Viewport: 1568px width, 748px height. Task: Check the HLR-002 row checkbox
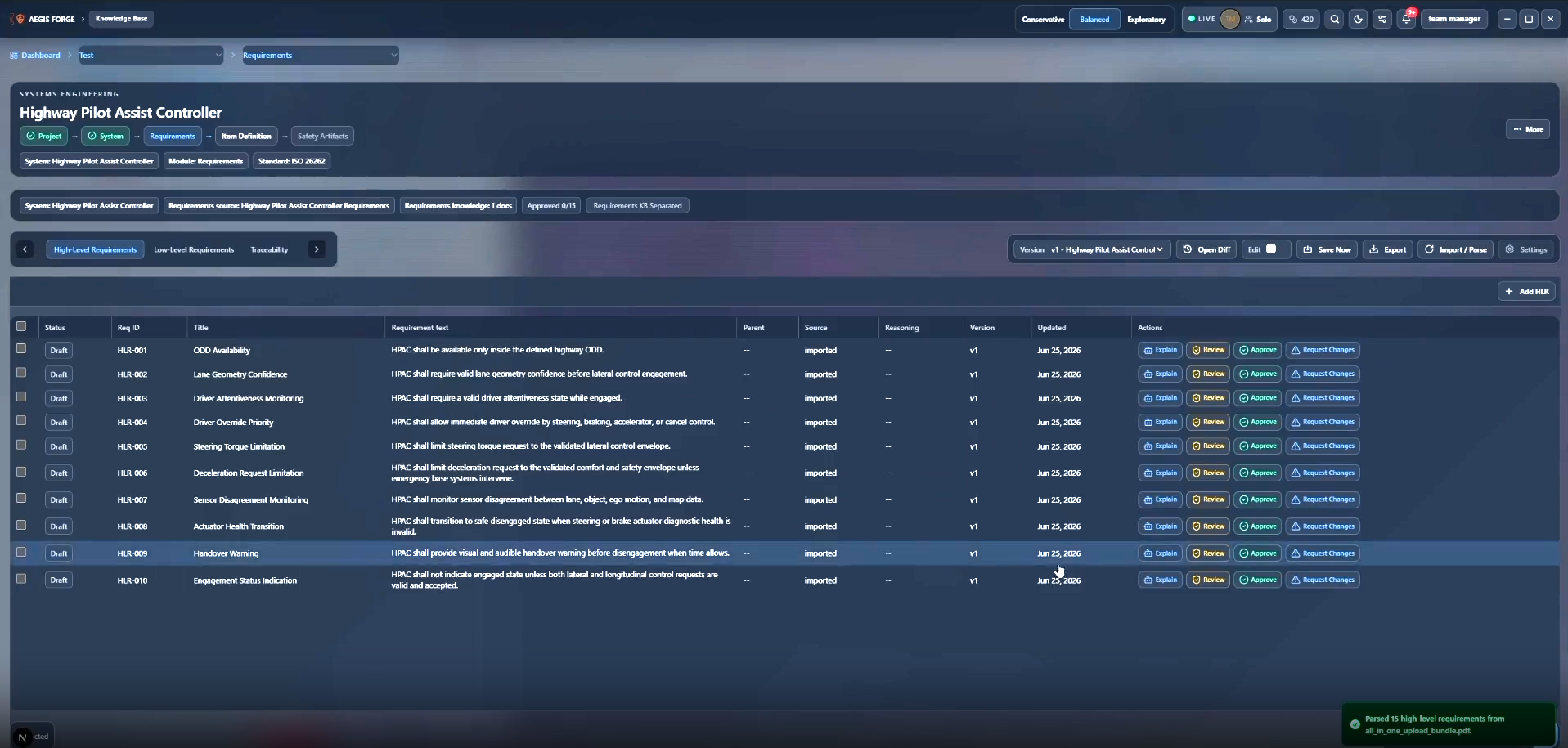coord(21,373)
